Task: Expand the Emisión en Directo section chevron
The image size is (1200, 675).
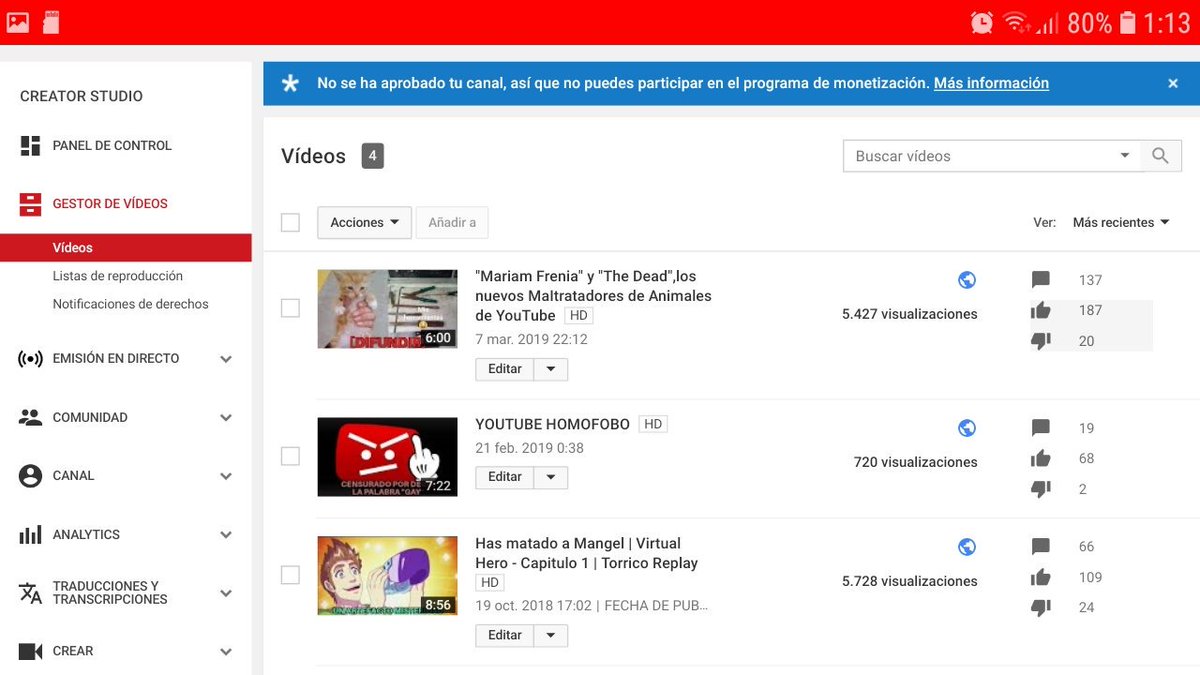Action: [226, 359]
